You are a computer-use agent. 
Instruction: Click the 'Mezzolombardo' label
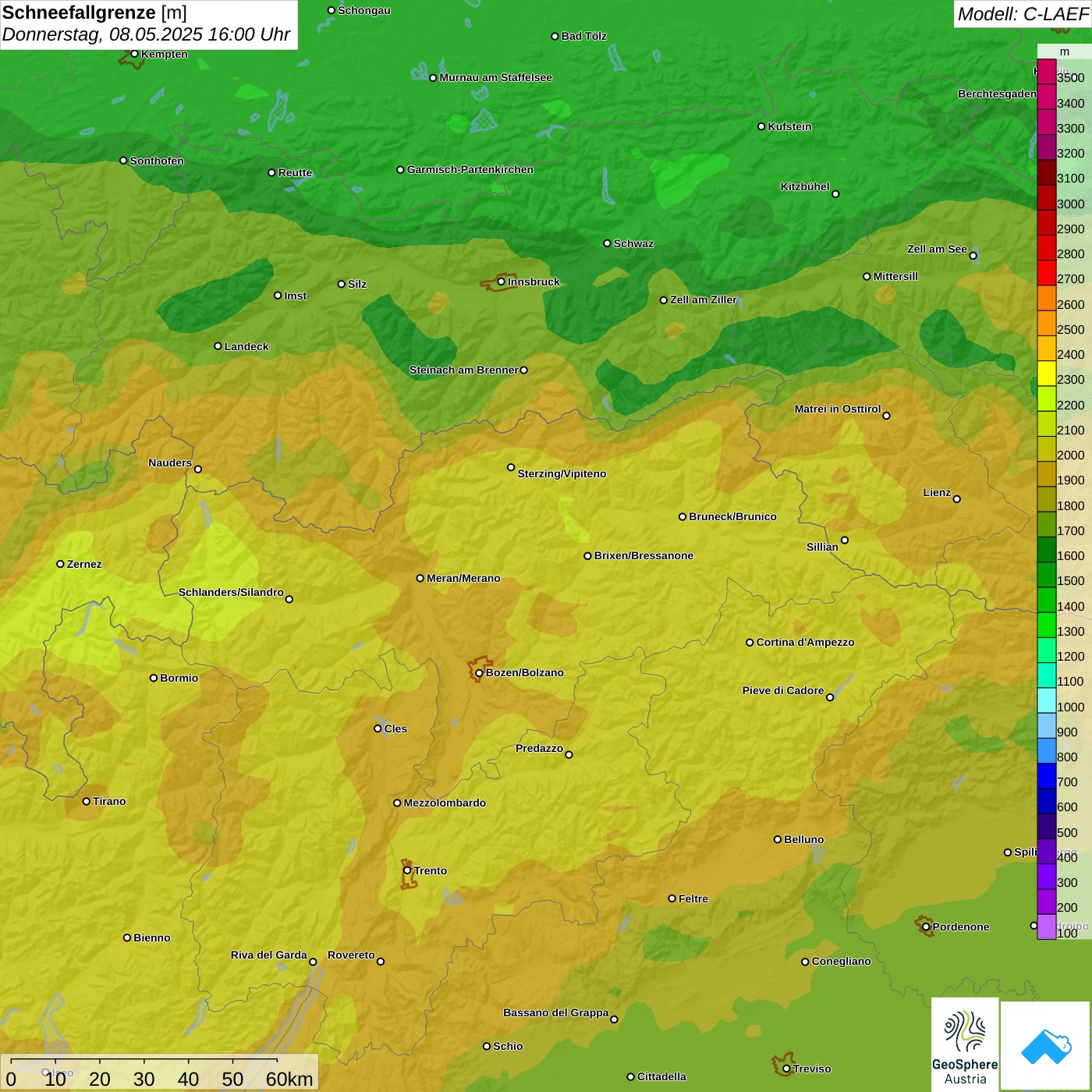tap(445, 803)
